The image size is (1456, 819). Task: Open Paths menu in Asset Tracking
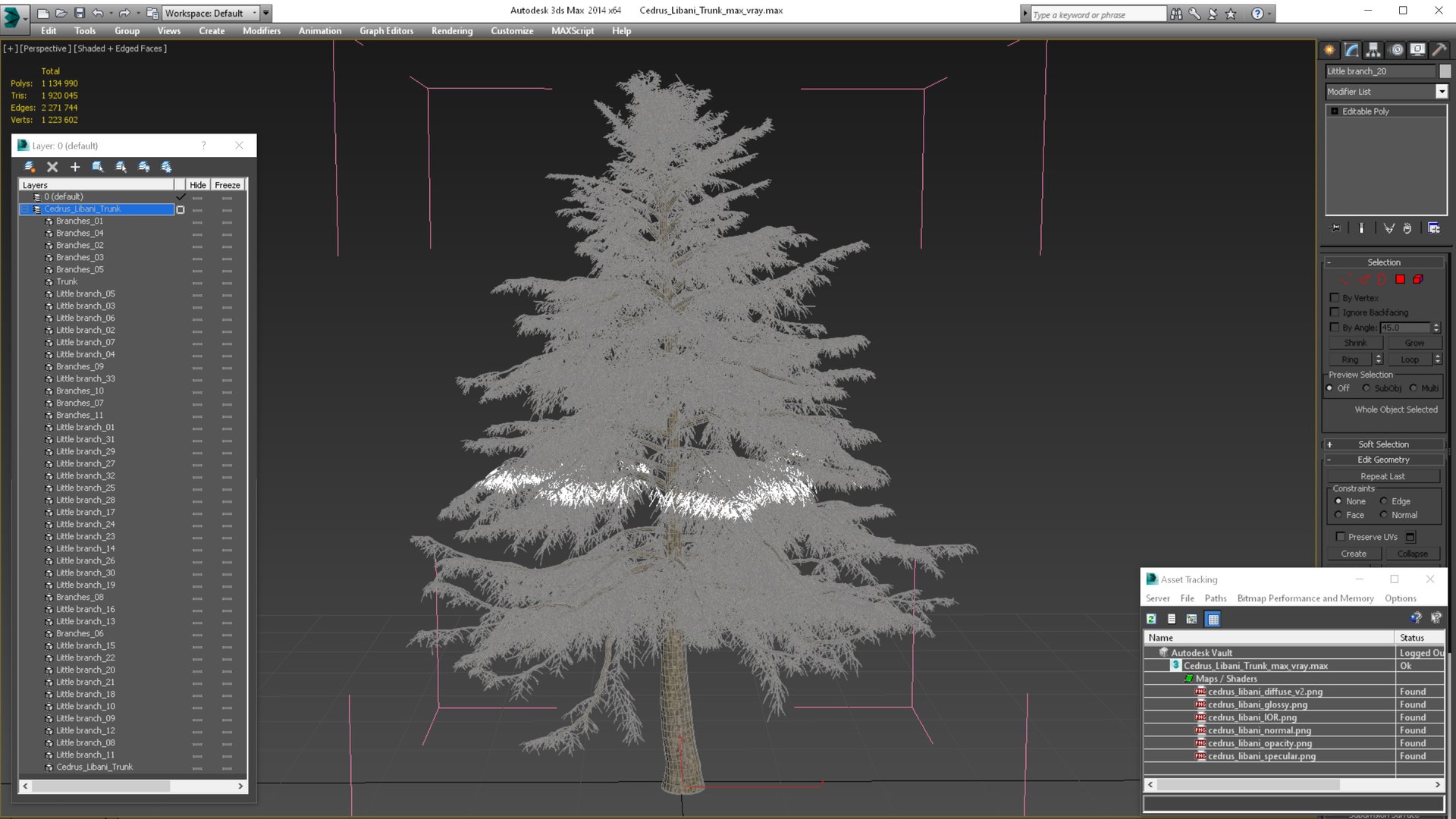pyautogui.click(x=1216, y=598)
